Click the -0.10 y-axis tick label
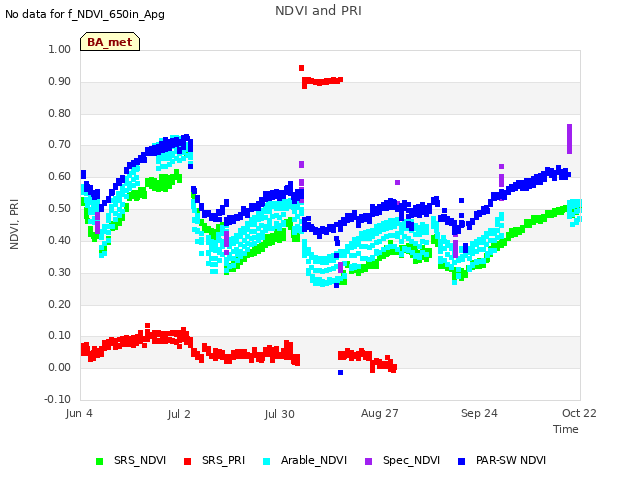This screenshot has width=640, height=480. tap(58, 399)
